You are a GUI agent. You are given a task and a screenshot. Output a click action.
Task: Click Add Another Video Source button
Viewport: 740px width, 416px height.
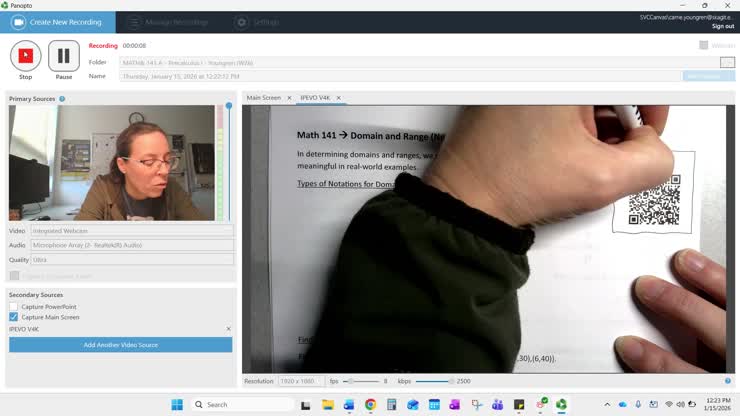(120, 345)
